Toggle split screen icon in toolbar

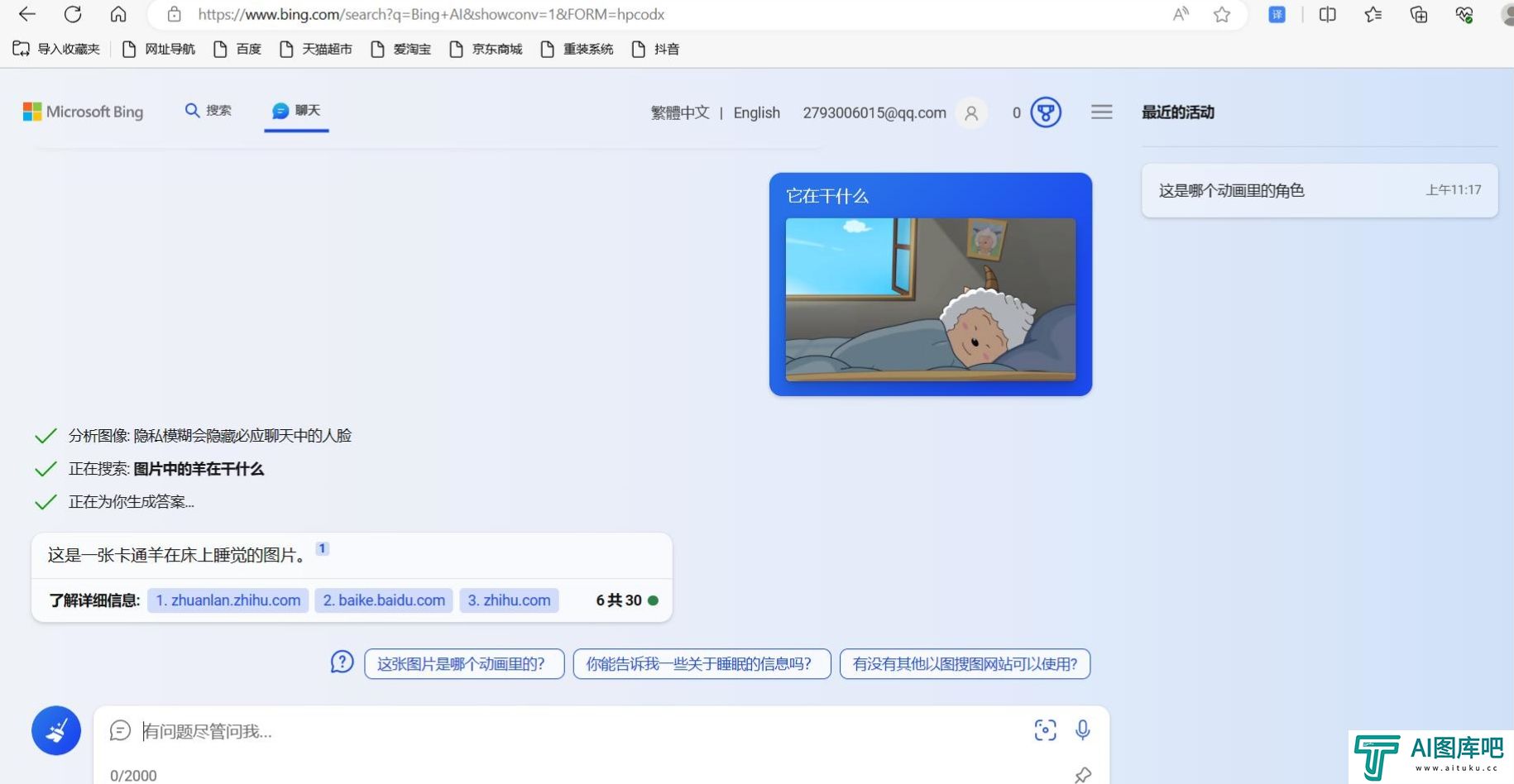[1328, 14]
